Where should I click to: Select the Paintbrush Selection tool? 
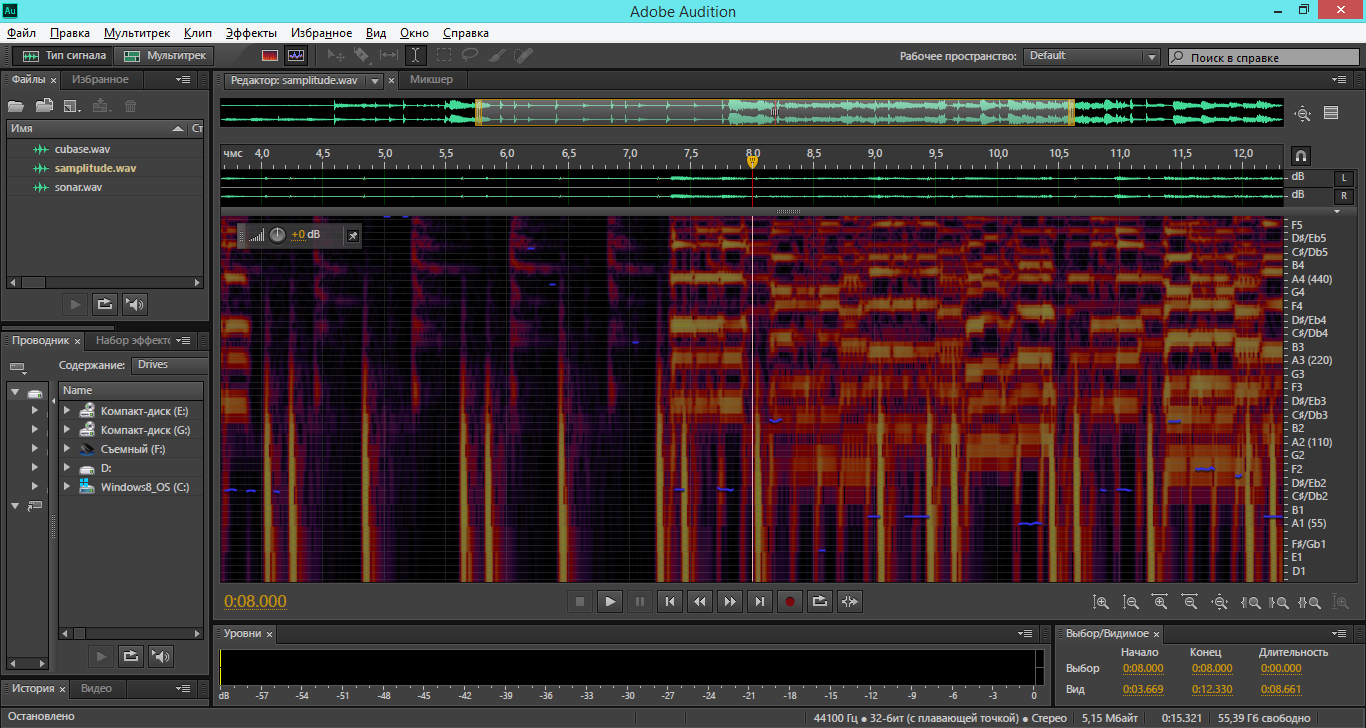tap(495, 56)
